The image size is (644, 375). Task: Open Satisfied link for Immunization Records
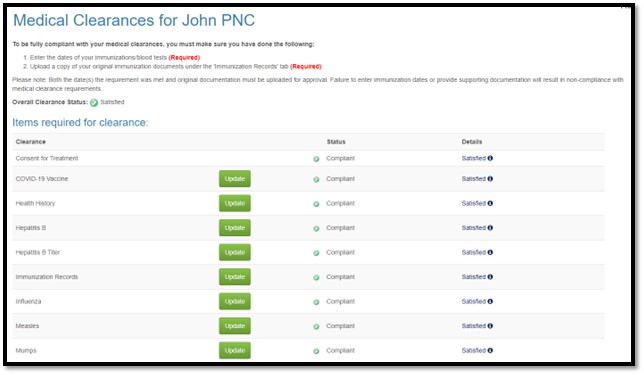[474, 277]
